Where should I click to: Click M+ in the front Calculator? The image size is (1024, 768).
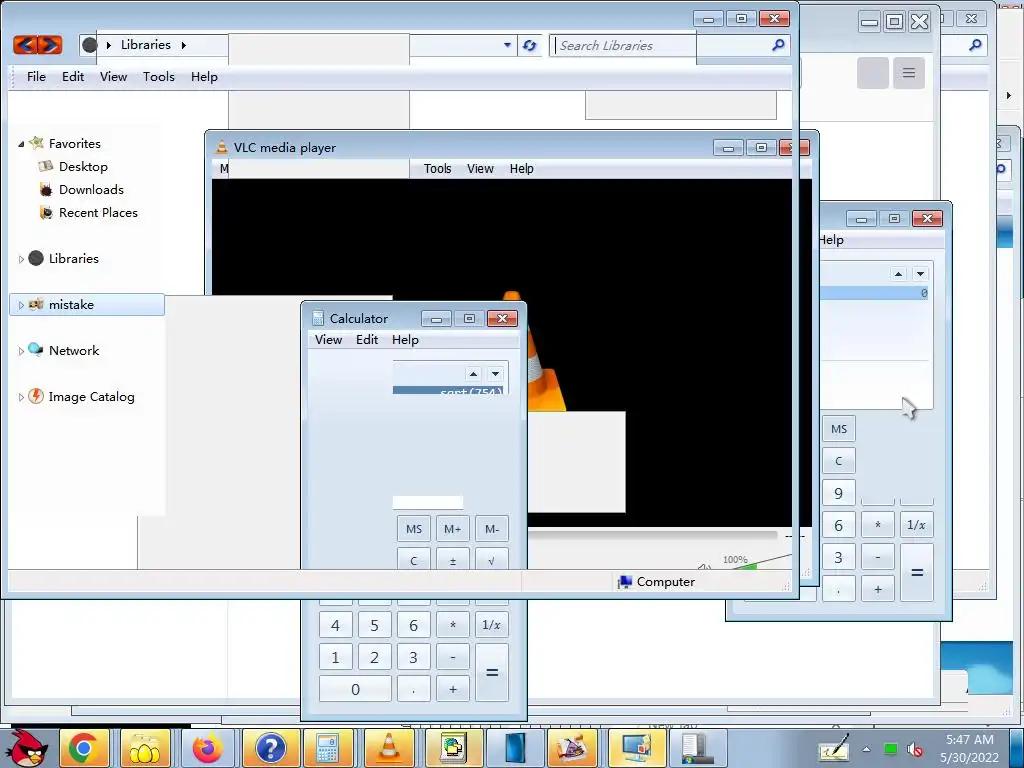[453, 529]
